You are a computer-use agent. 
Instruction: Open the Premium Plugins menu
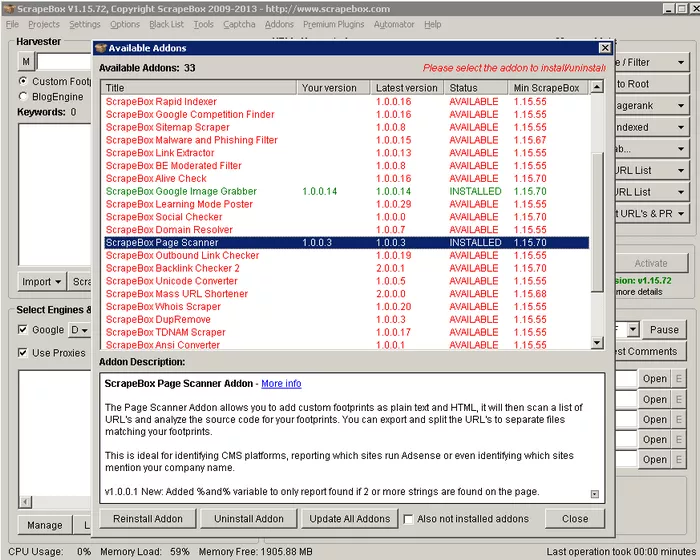[333, 24]
